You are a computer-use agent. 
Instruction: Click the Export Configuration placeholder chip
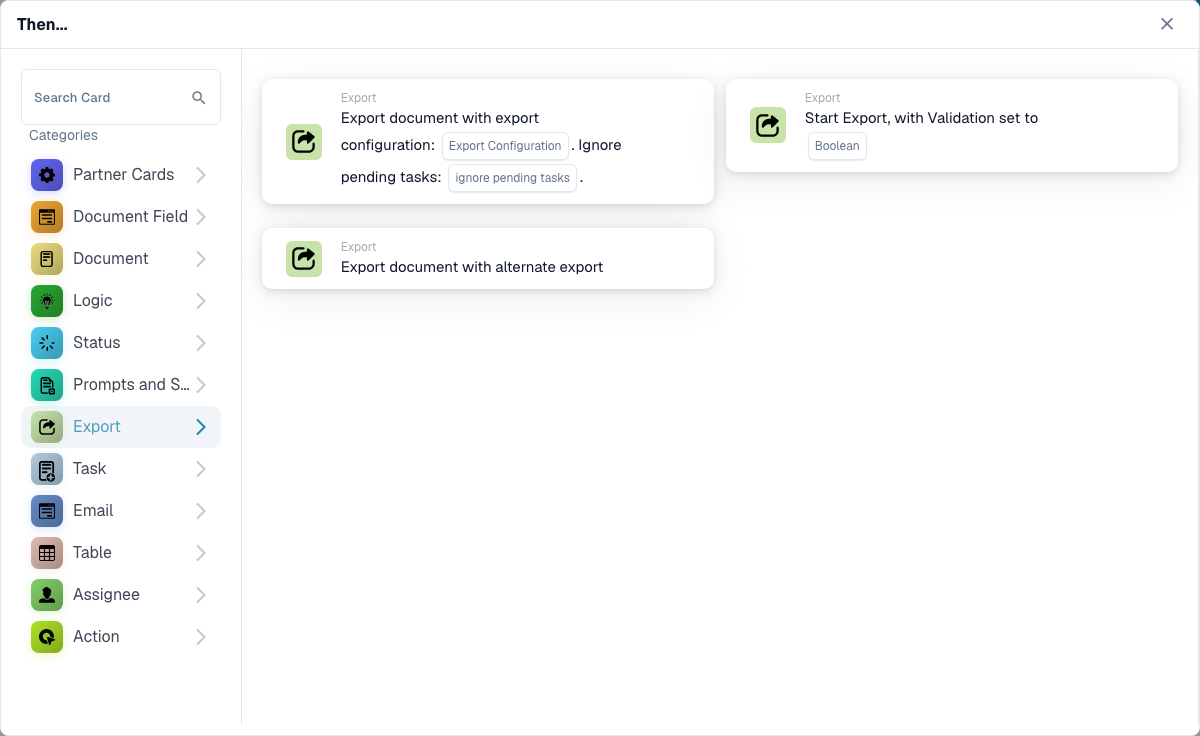coord(505,146)
